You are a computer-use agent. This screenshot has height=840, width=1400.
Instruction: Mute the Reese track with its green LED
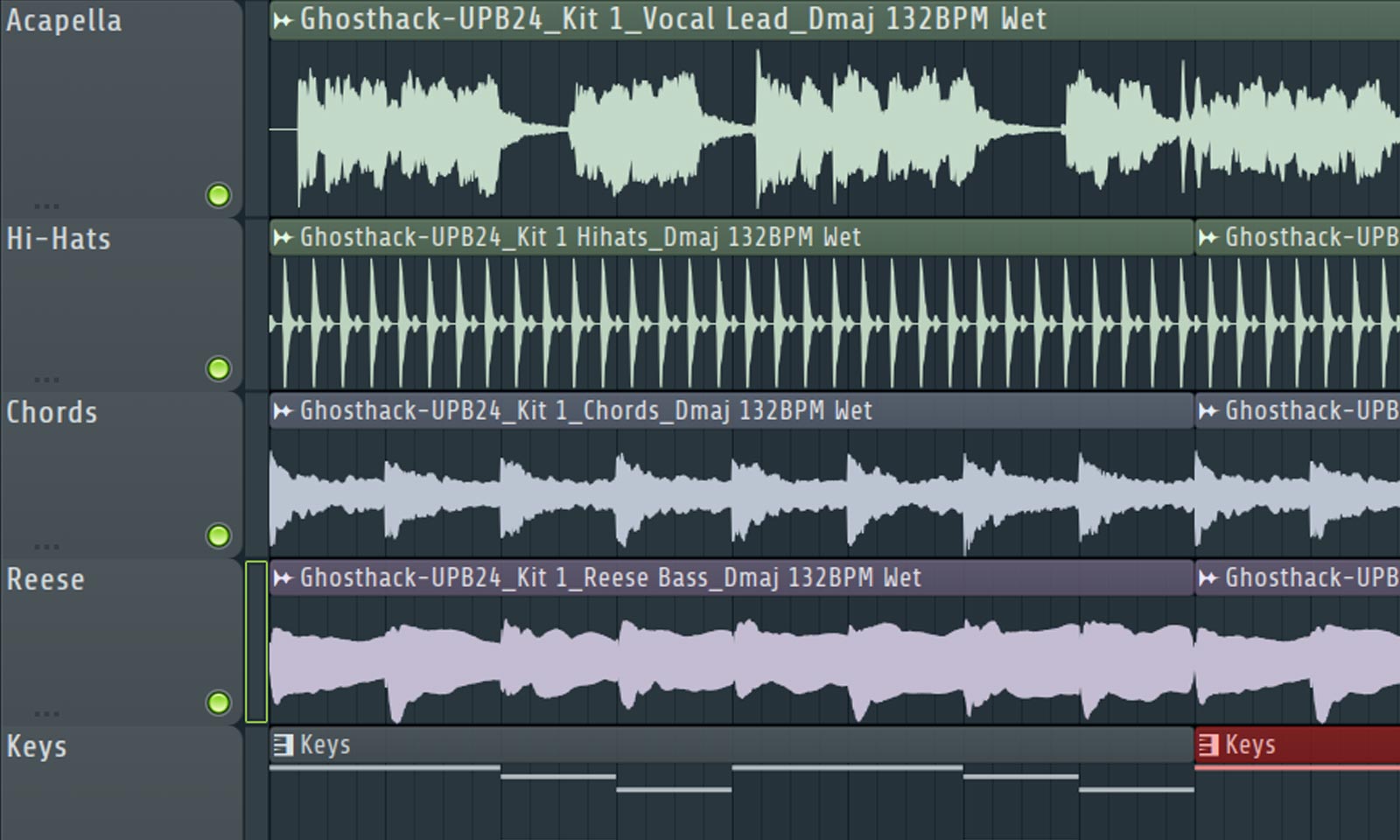pyautogui.click(x=218, y=703)
